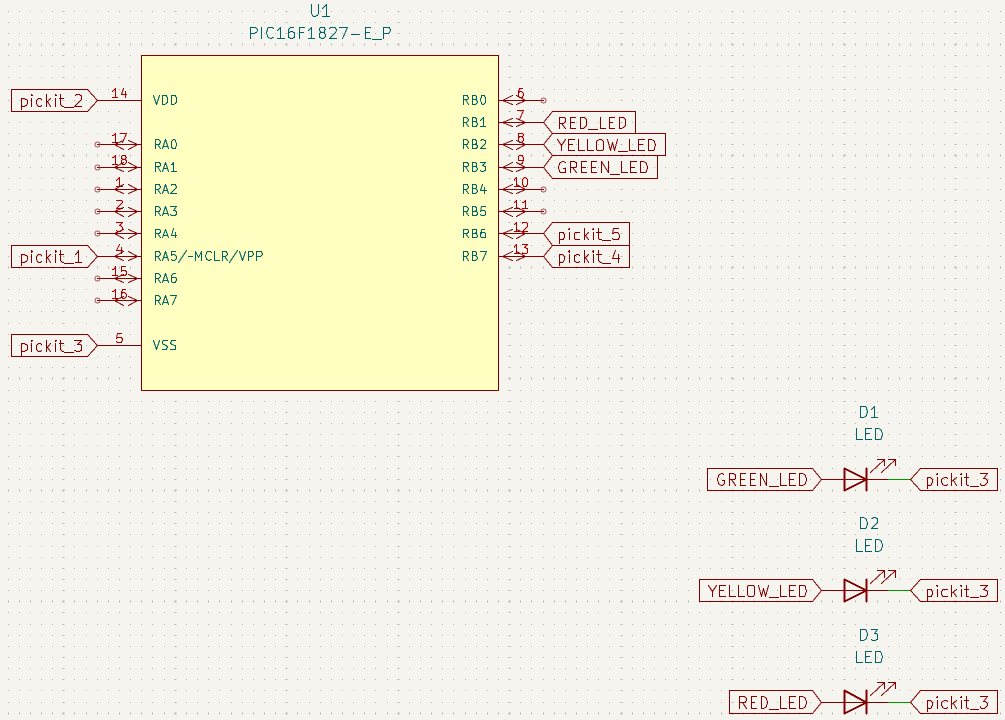Select pickit_3 label right of D2

click(954, 590)
